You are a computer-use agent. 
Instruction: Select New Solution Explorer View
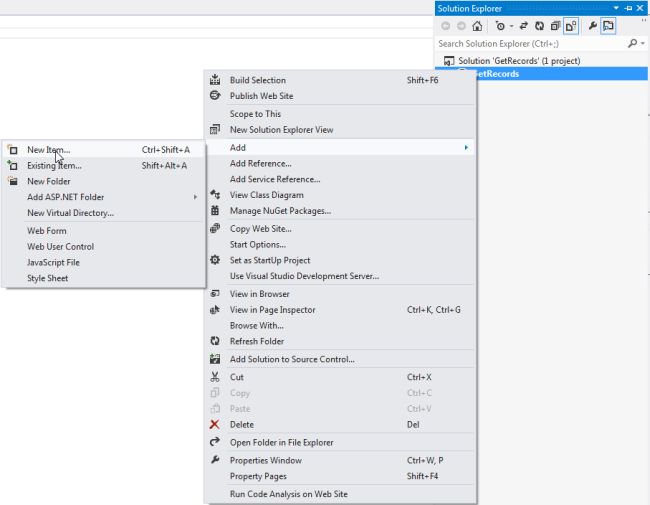[340, 130]
